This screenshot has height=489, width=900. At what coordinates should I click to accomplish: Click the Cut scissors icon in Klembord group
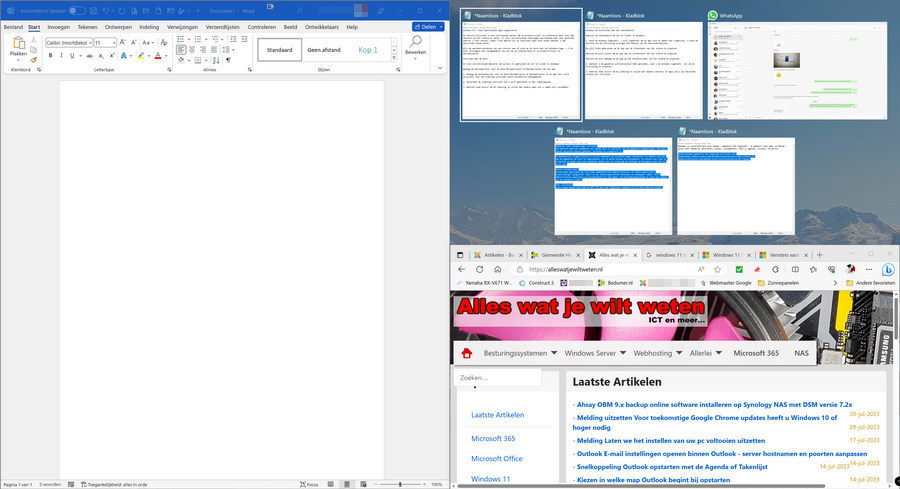coord(34,40)
